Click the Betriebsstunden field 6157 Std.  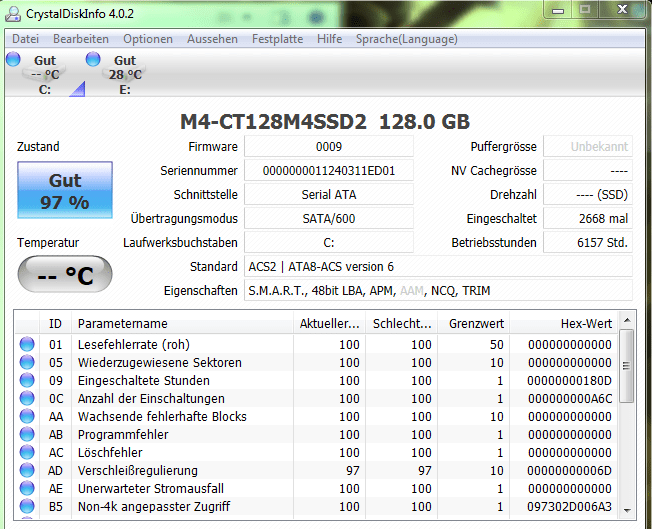[x=588, y=242]
